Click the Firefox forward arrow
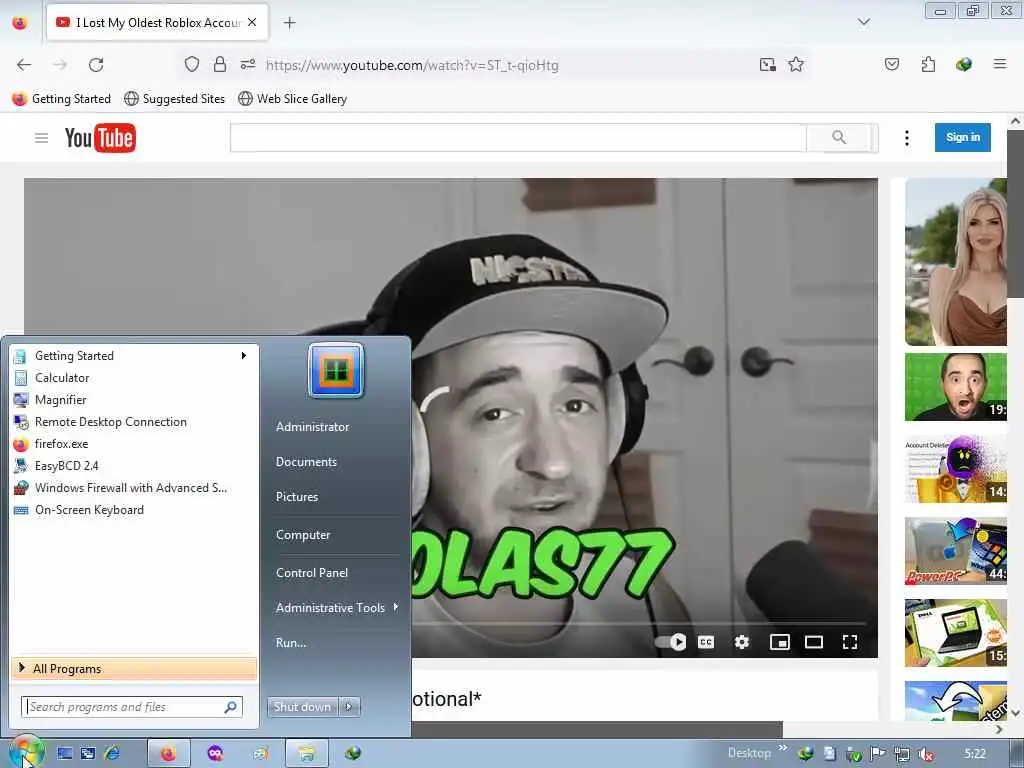The image size is (1024, 768). click(60, 65)
